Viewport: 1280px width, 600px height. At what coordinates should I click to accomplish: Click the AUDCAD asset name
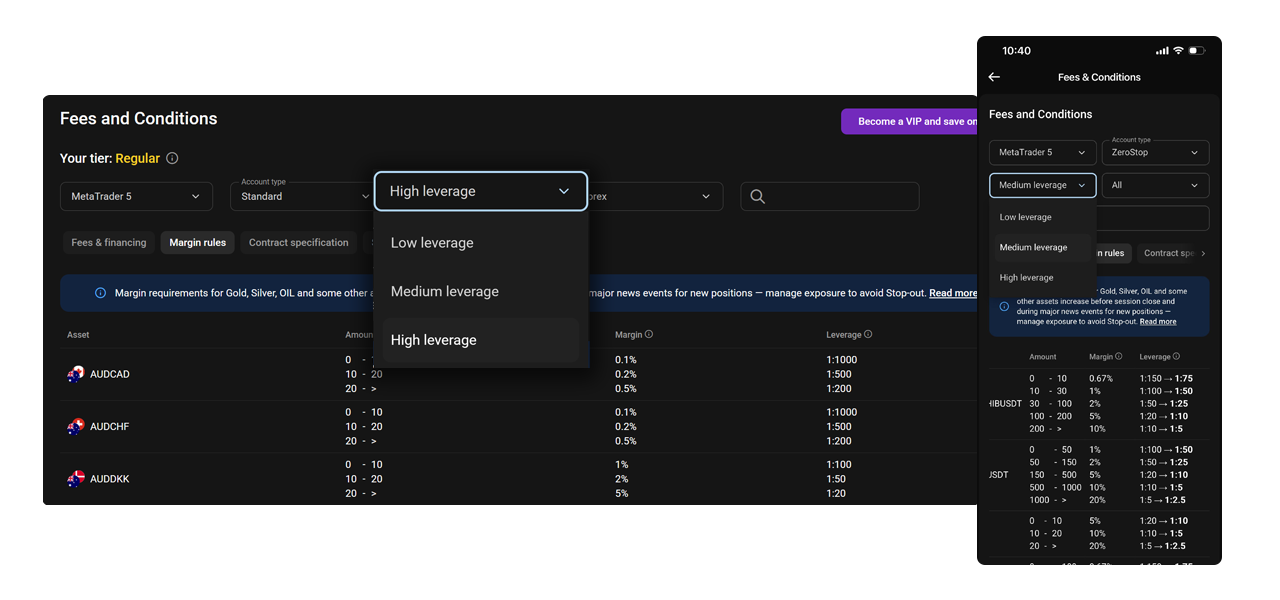pyautogui.click(x=110, y=374)
